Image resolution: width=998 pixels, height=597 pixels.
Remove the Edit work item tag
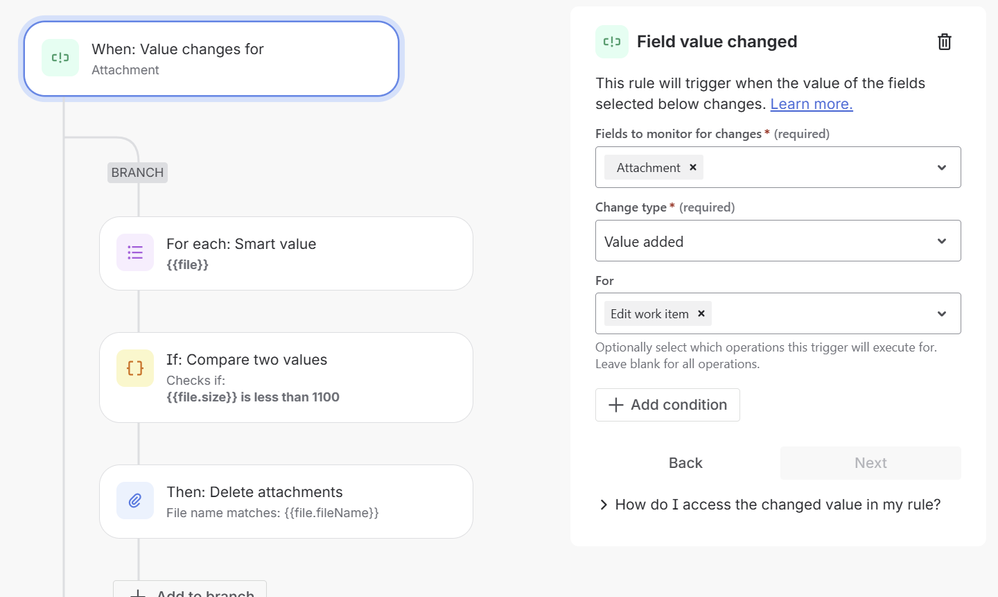click(x=702, y=314)
